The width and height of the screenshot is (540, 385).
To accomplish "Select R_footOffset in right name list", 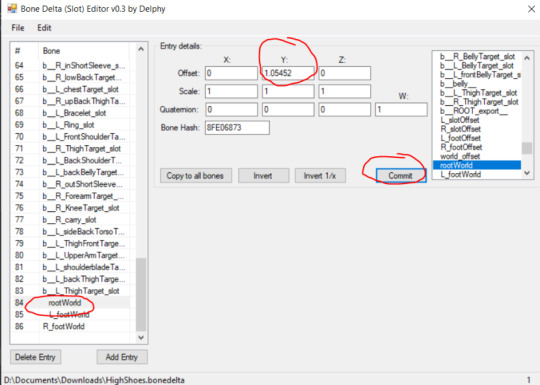I will [477, 147].
